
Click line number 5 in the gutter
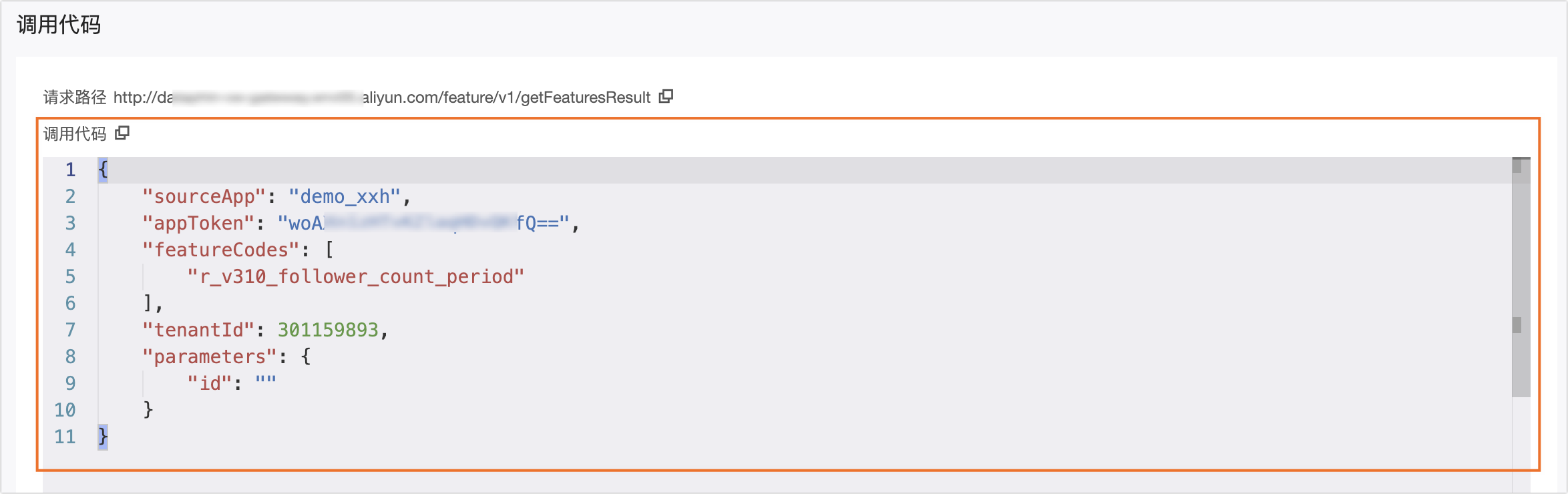(x=70, y=276)
